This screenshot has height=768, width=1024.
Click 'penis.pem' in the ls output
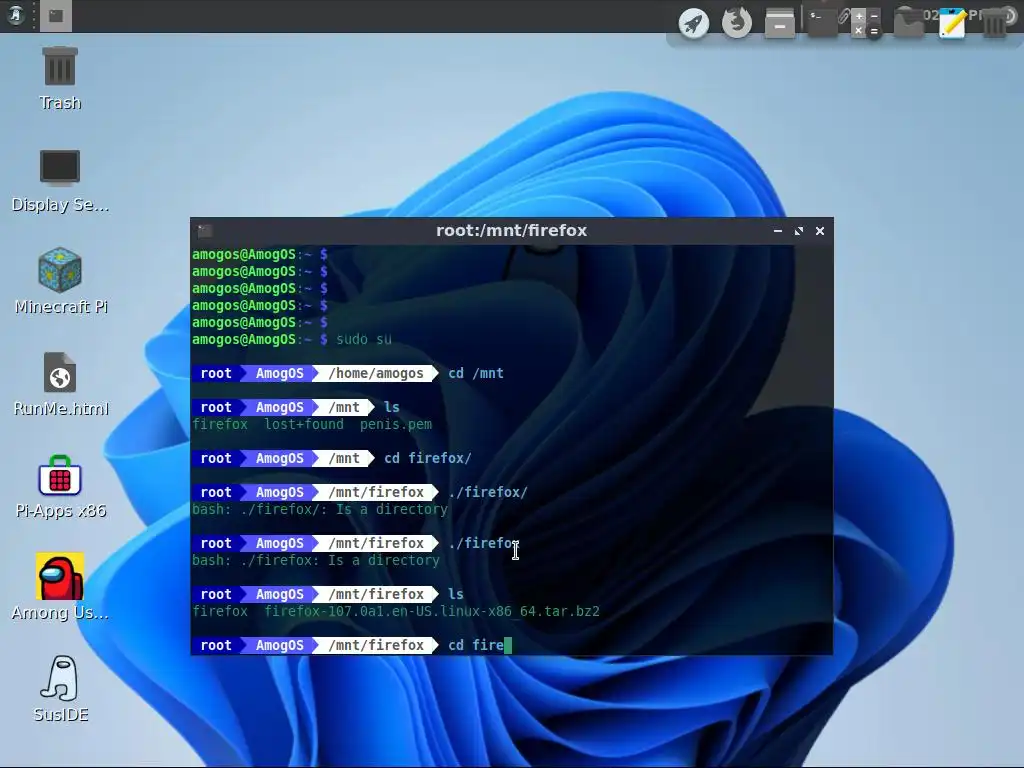pyautogui.click(x=396, y=424)
